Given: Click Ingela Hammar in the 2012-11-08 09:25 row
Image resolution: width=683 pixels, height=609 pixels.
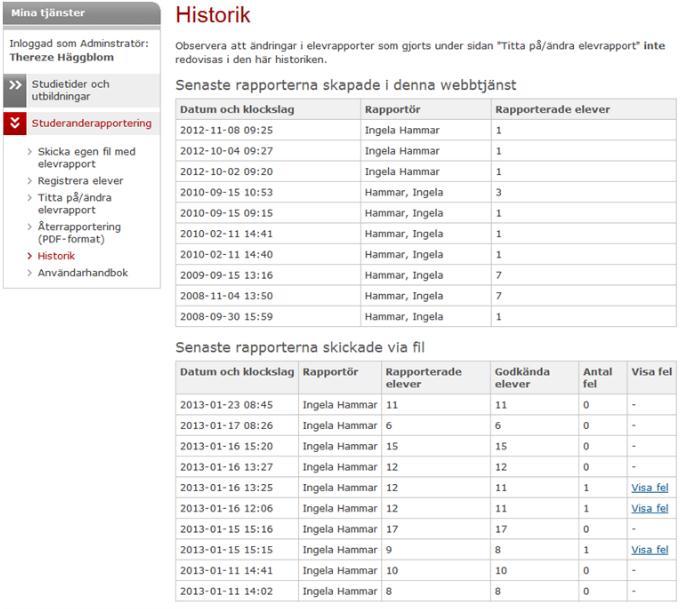Looking at the screenshot, I should [402, 130].
